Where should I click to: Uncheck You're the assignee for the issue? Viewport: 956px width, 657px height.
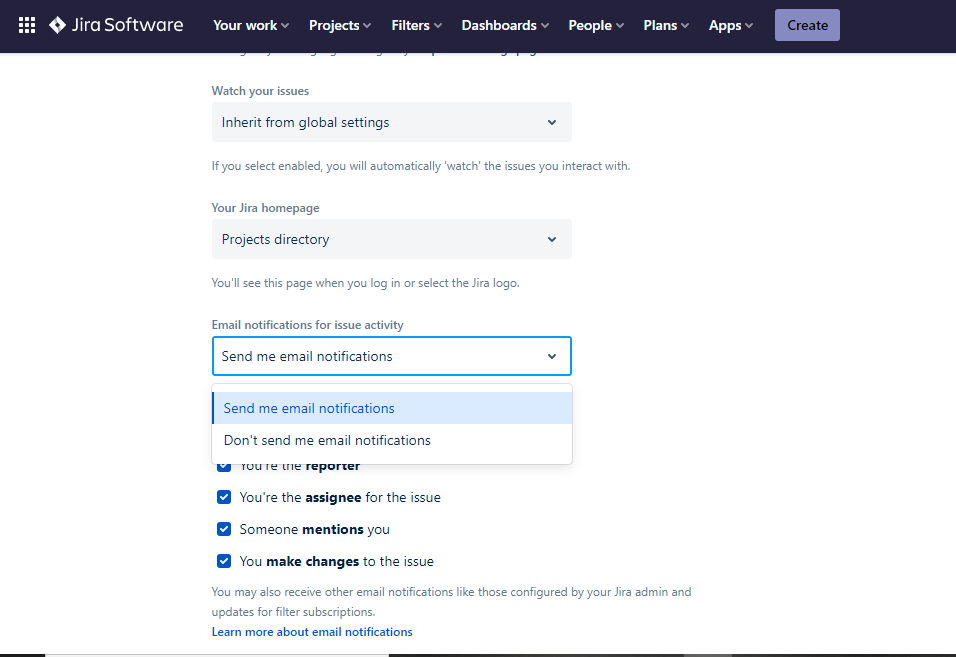point(224,497)
